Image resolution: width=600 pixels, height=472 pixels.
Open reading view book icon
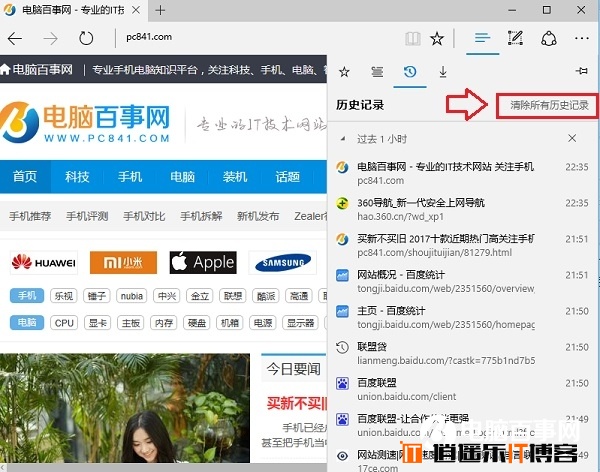412,38
